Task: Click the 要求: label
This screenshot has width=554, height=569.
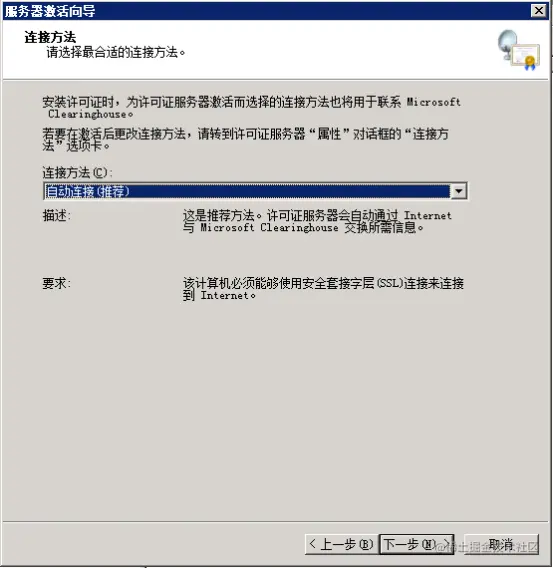Action: (57, 283)
